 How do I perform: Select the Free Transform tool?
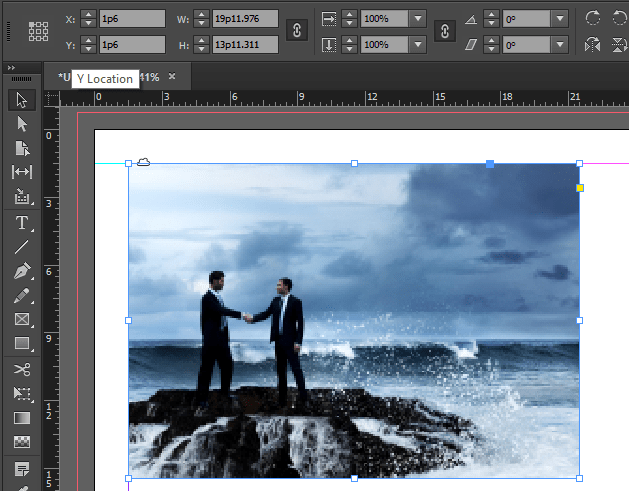[x=22, y=394]
